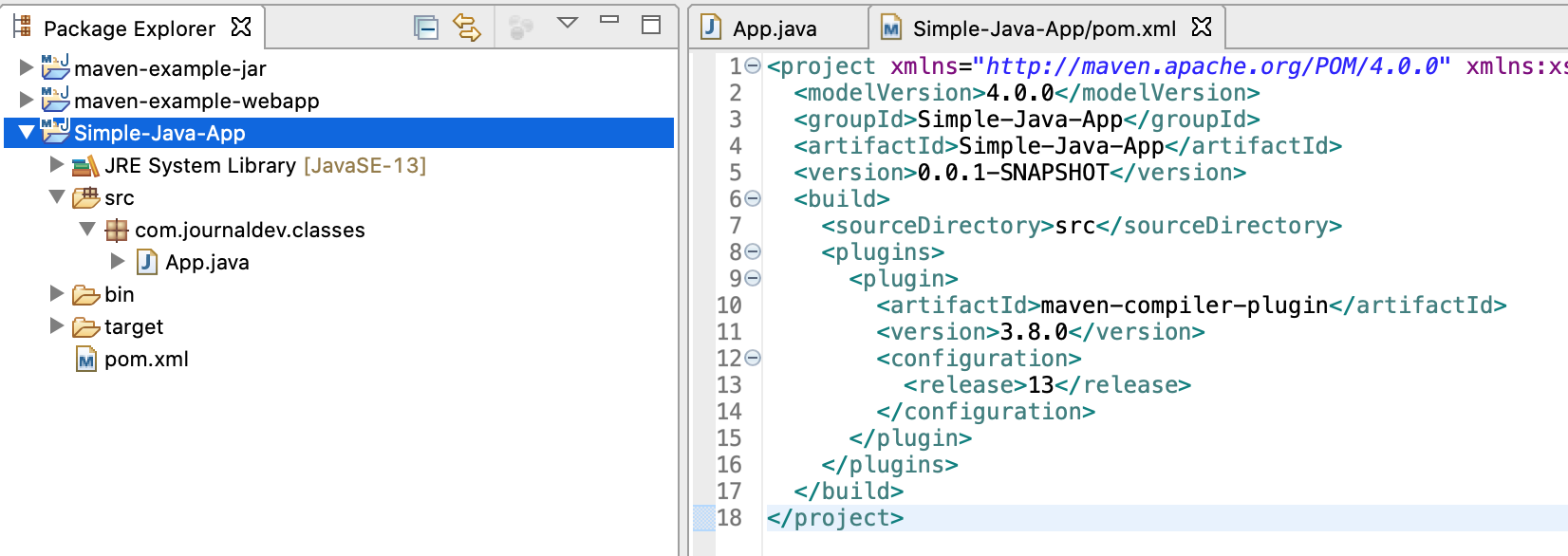Click JRE System Library books icon
Viewport: 1568px width, 556px height.
[86, 166]
